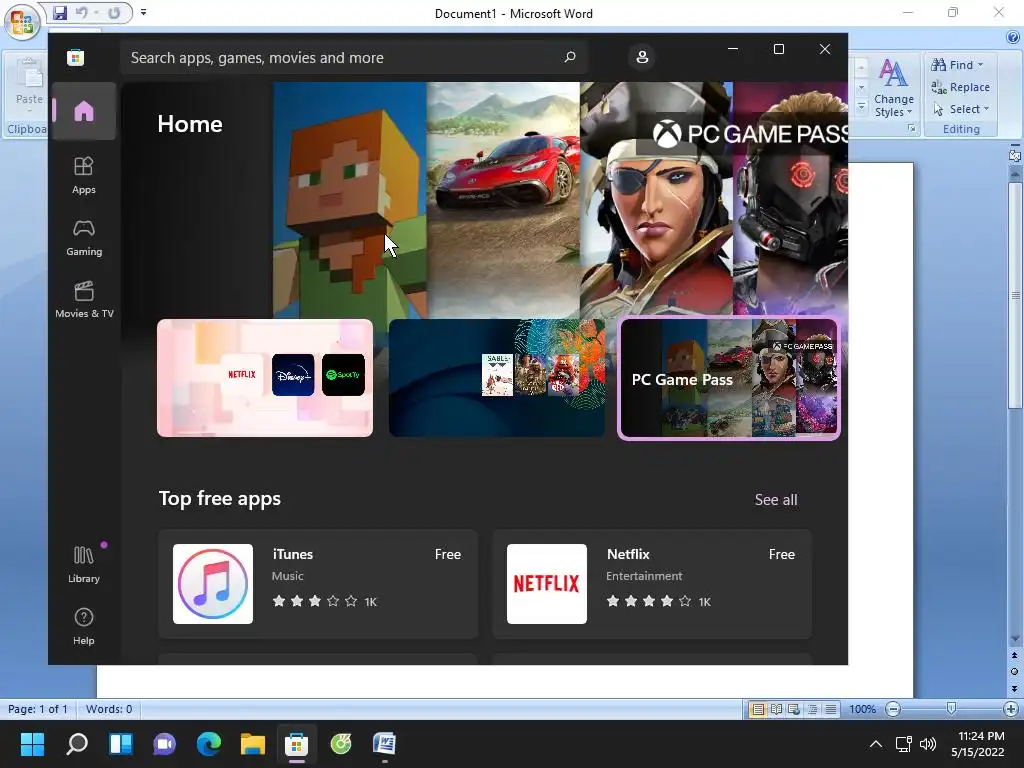Click See all for Top free apps
The width and height of the screenshot is (1024, 768).
point(776,500)
